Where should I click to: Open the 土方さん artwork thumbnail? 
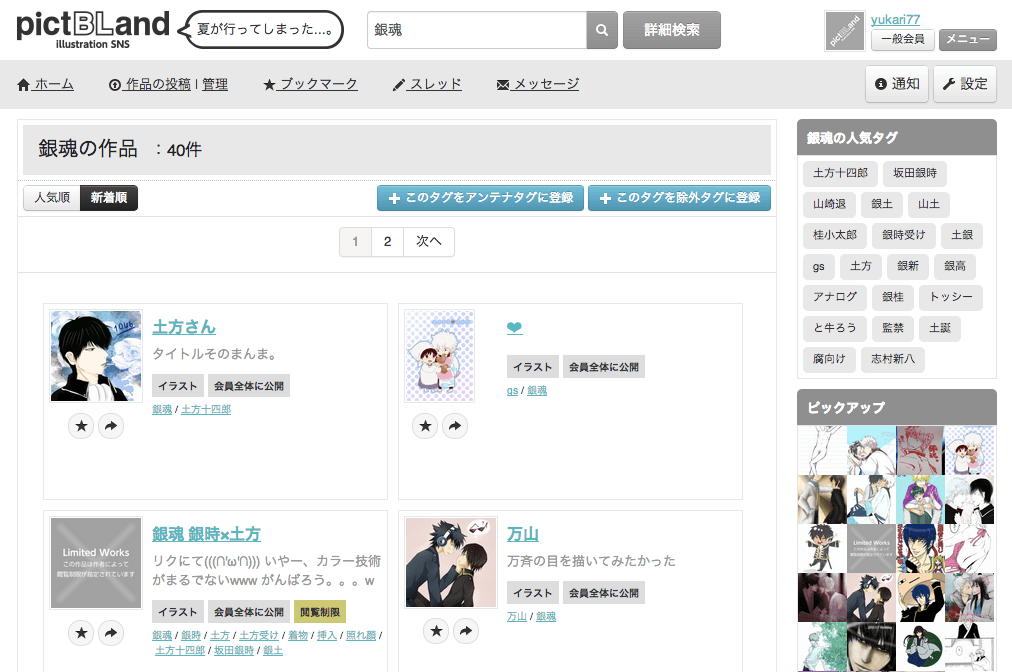[96, 356]
